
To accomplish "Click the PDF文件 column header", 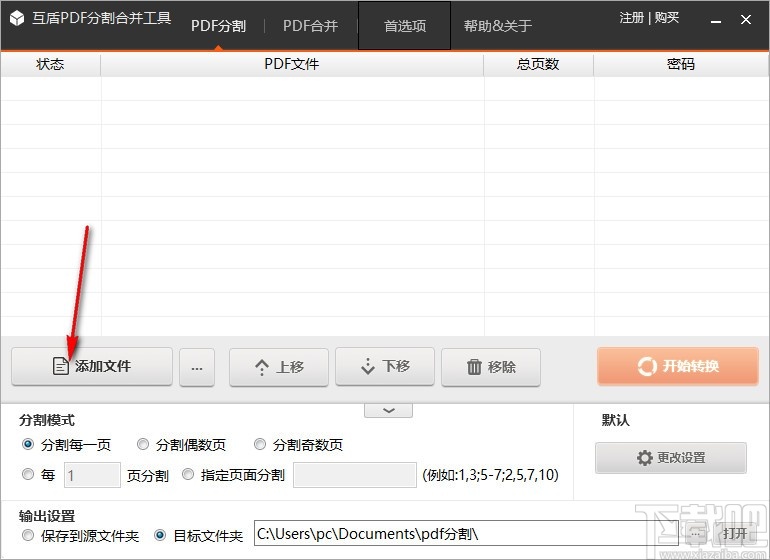I will point(292,64).
